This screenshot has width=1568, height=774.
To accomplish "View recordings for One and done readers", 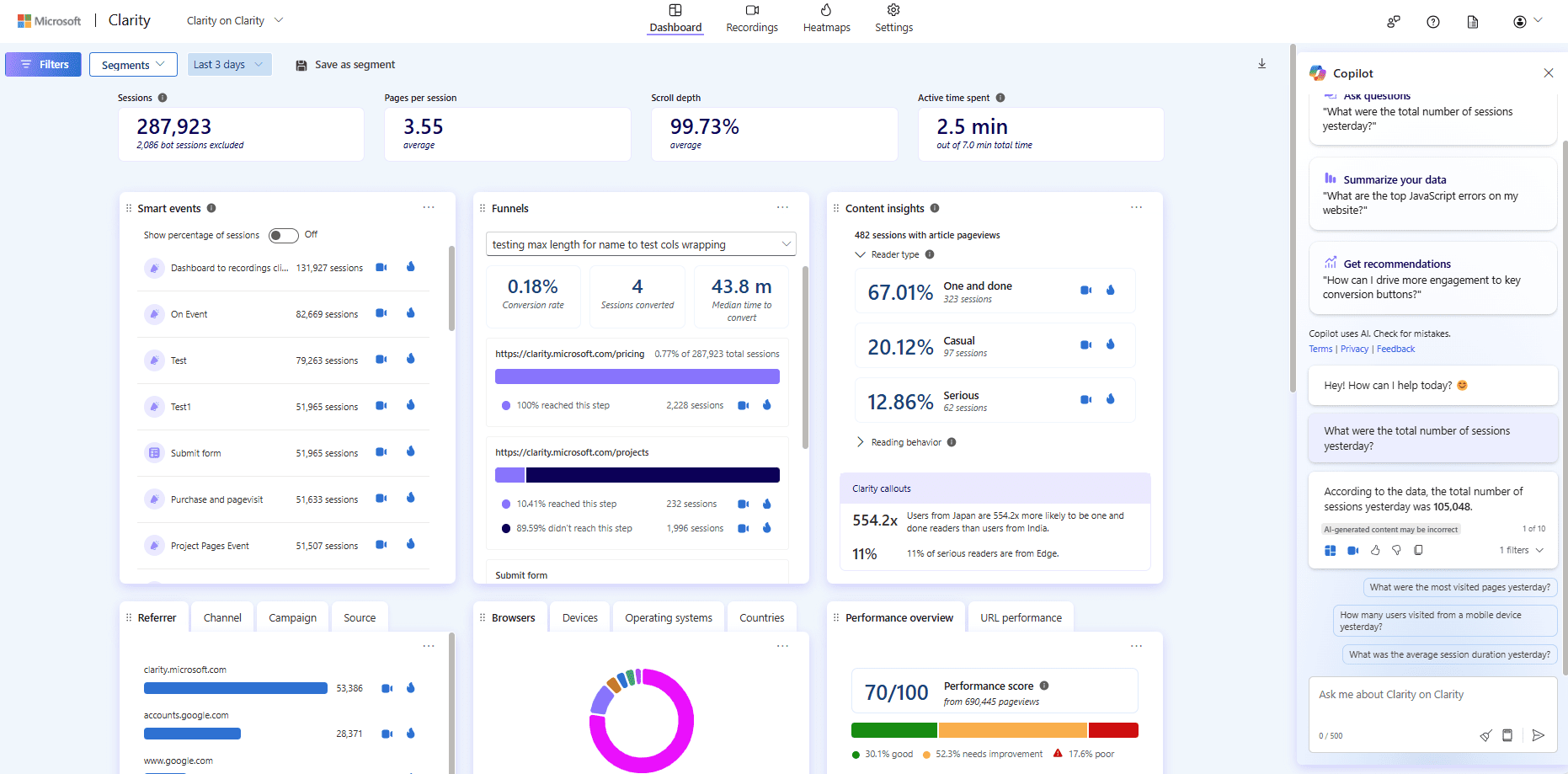I will [1085, 290].
